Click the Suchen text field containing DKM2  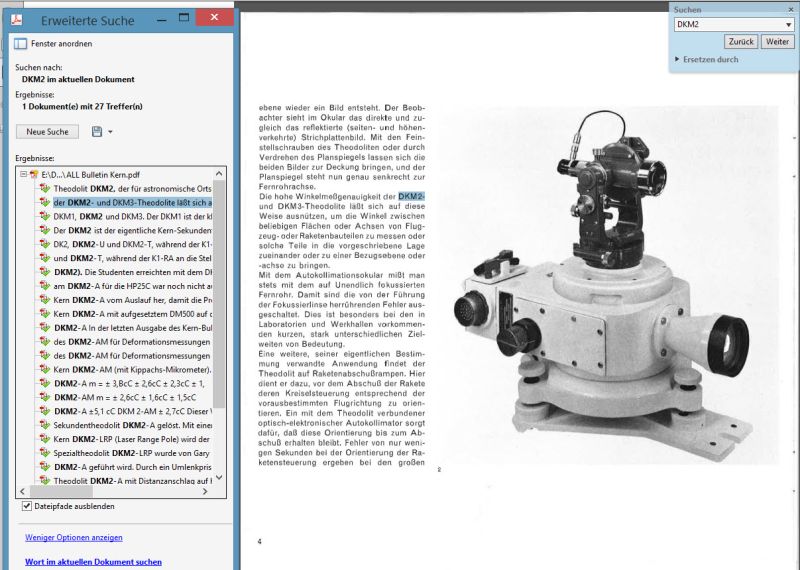point(729,24)
